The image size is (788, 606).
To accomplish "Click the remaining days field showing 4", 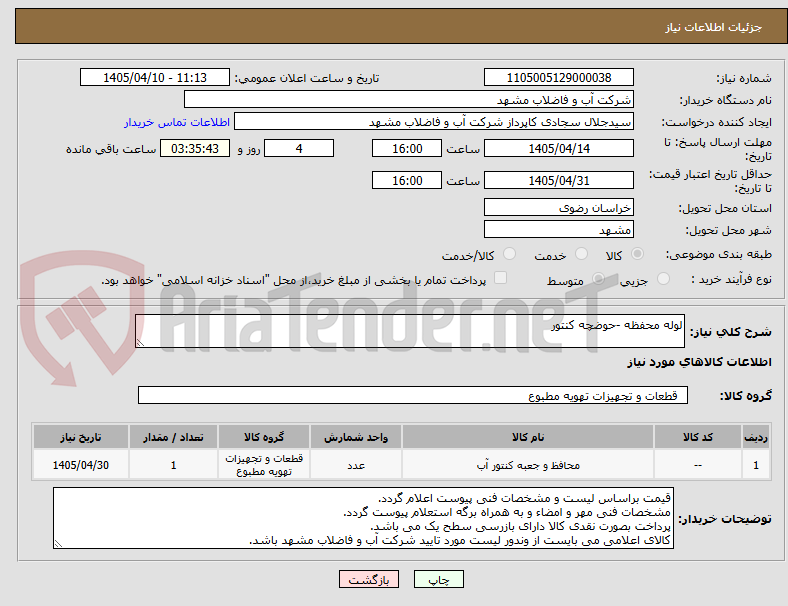I will click(299, 149).
